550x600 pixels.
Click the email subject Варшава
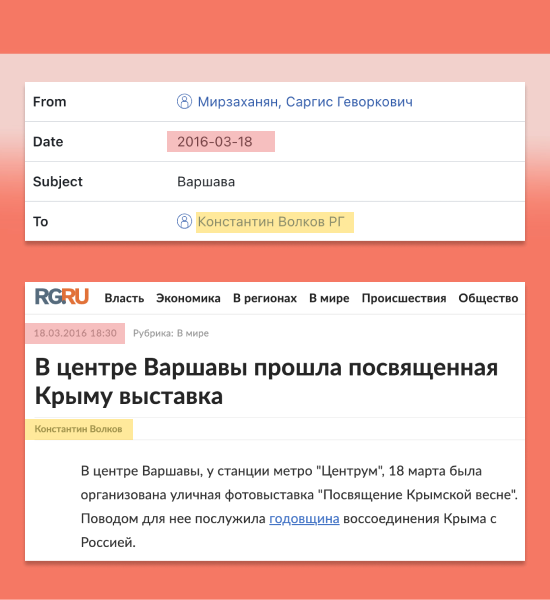(x=206, y=182)
